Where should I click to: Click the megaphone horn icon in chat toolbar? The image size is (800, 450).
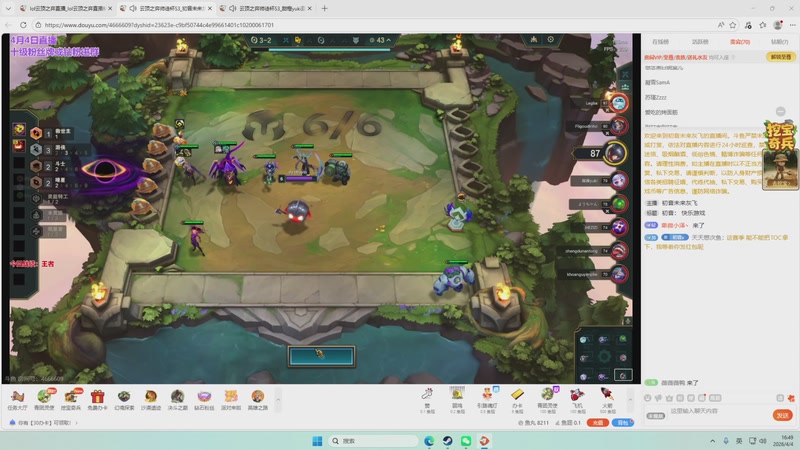(x=659, y=398)
